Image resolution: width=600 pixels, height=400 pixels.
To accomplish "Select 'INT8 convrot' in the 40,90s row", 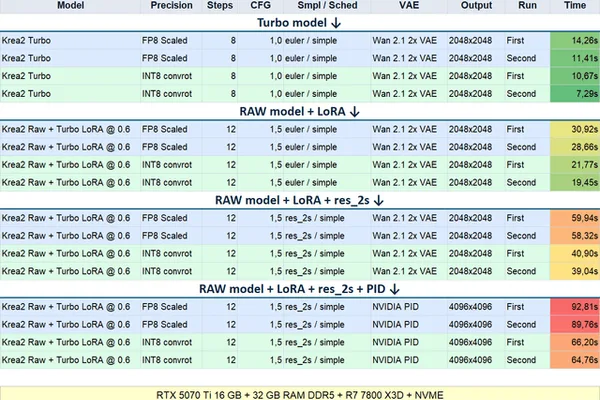I will pos(167,253).
